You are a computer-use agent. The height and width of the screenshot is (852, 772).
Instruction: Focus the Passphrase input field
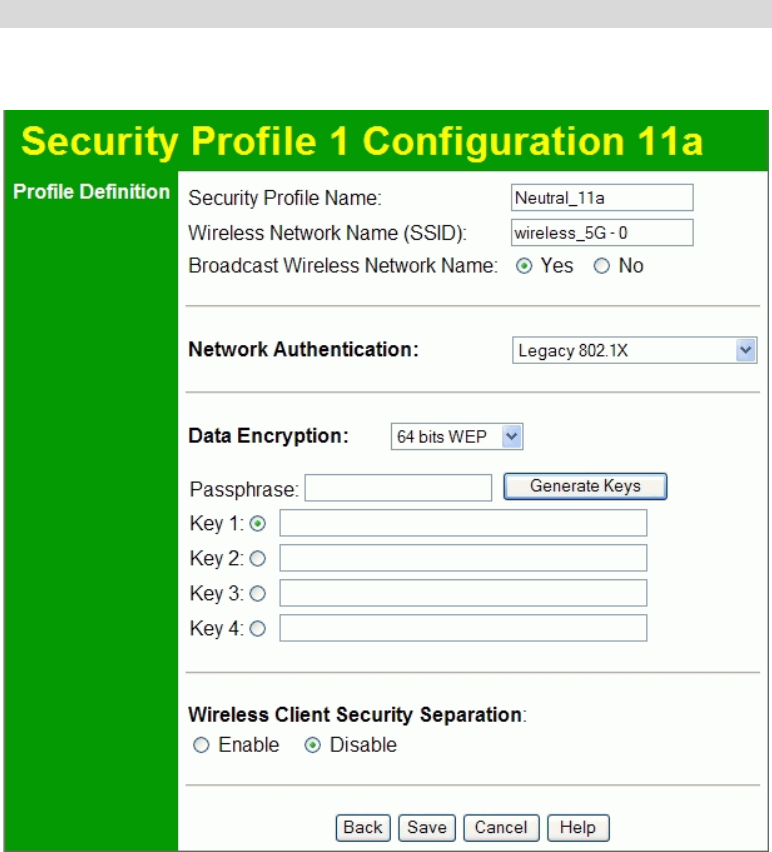(398, 488)
